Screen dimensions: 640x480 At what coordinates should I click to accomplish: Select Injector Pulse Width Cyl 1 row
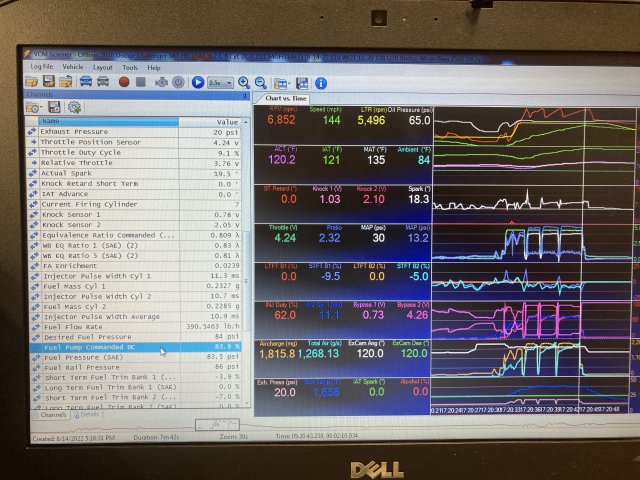click(134, 276)
